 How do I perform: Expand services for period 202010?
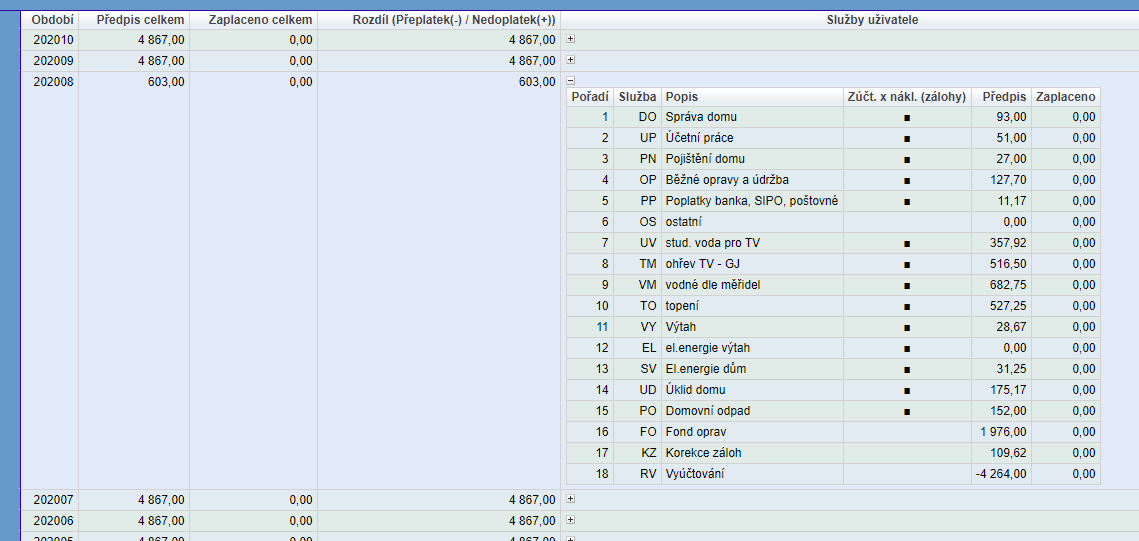pos(570,39)
